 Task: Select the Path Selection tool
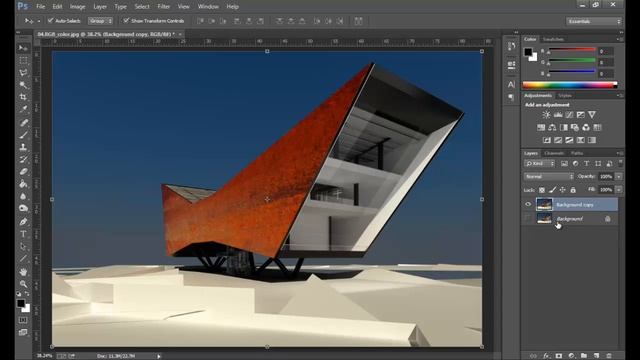[23, 246]
